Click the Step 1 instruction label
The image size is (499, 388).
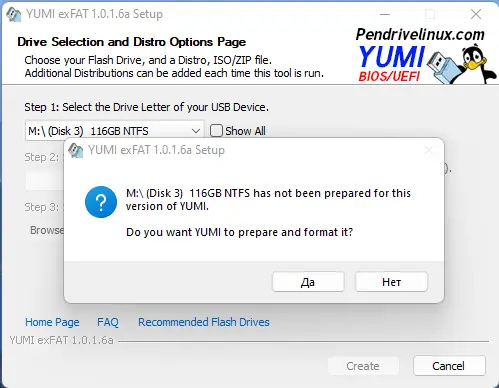coord(146,107)
